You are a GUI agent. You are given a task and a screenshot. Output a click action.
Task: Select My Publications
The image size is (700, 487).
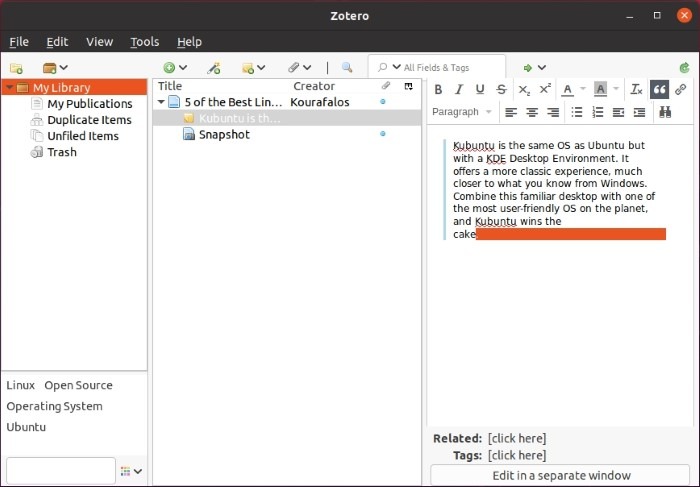(x=90, y=104)
